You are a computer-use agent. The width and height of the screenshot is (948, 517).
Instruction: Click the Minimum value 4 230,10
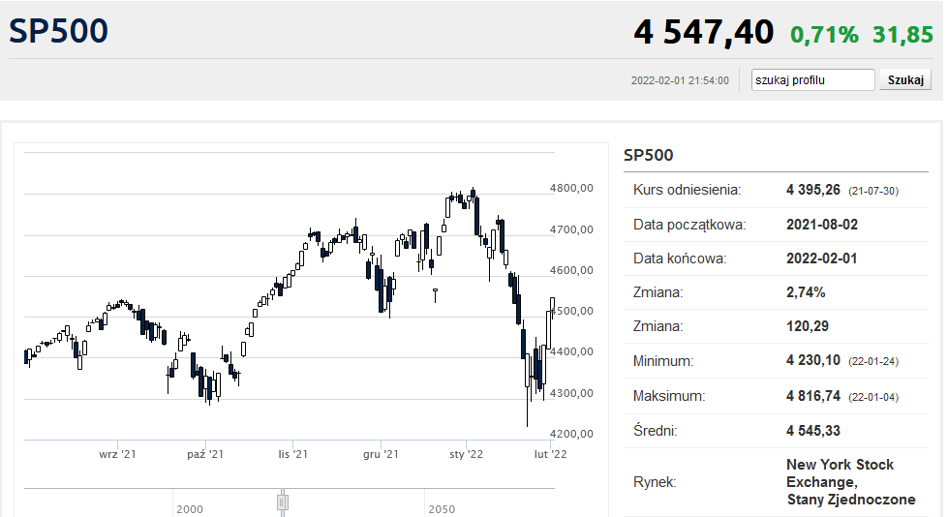pyautogui.click(x=815, y=361)
